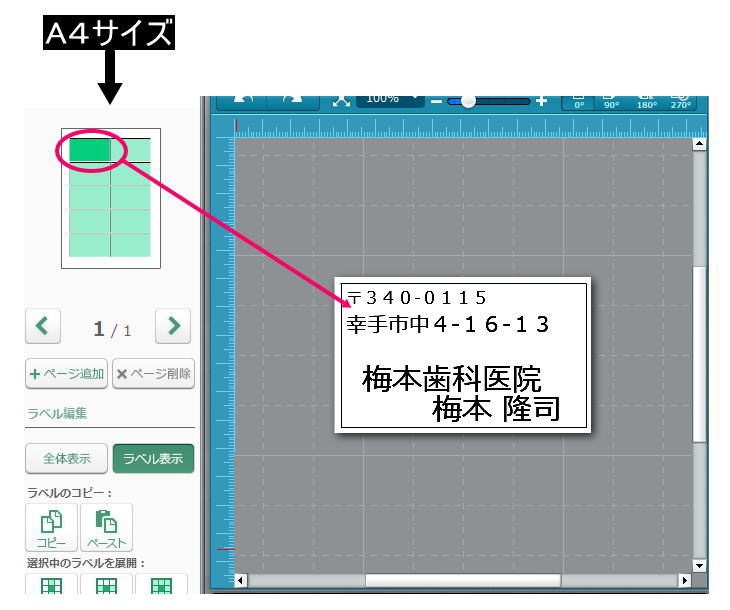Image resolution: width=730 pixels, height=610 pixels.
Task: Click the コピー (copy label) icon
Action: (50, 527)
